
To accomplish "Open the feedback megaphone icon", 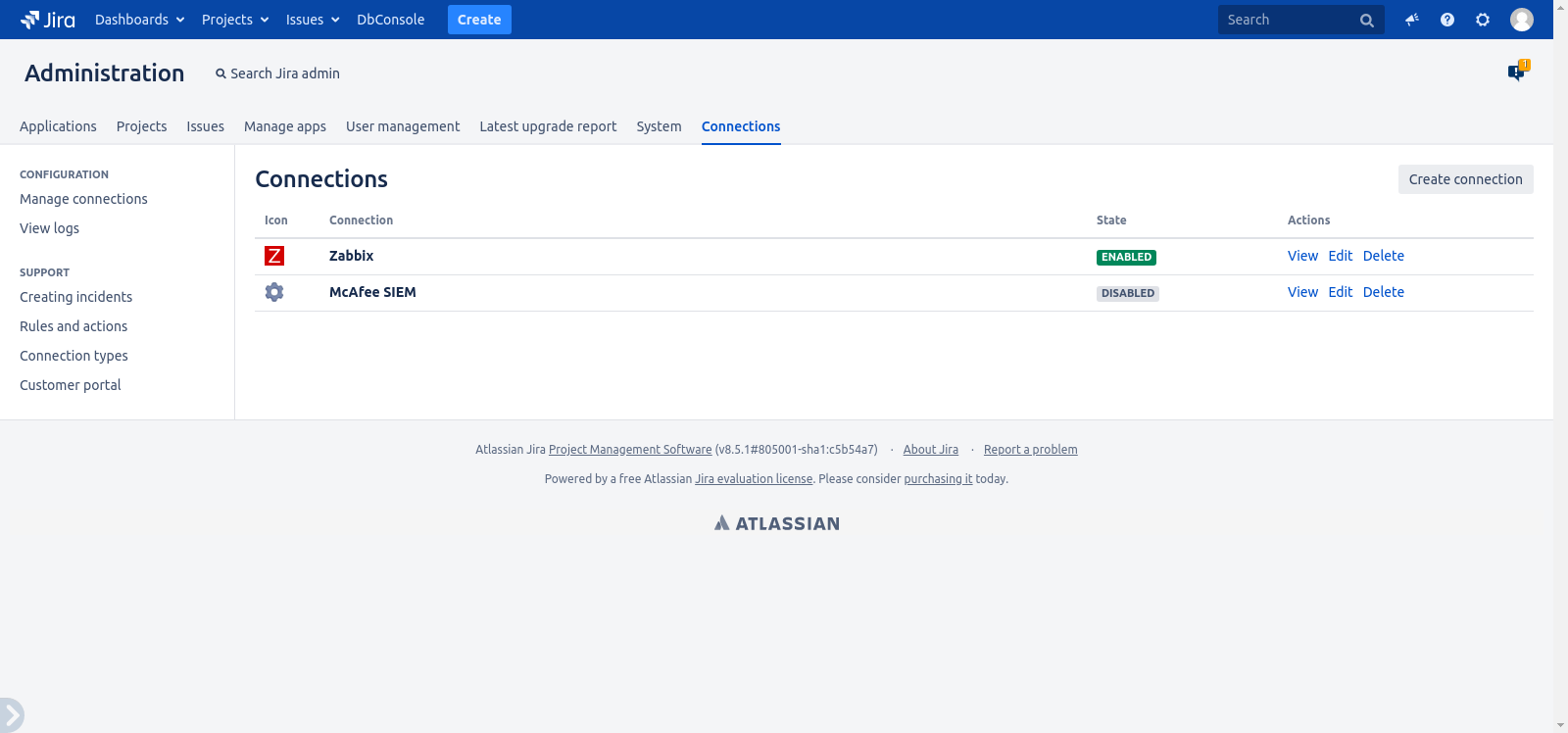I will pyautogui.click(x=1412, y=20).
